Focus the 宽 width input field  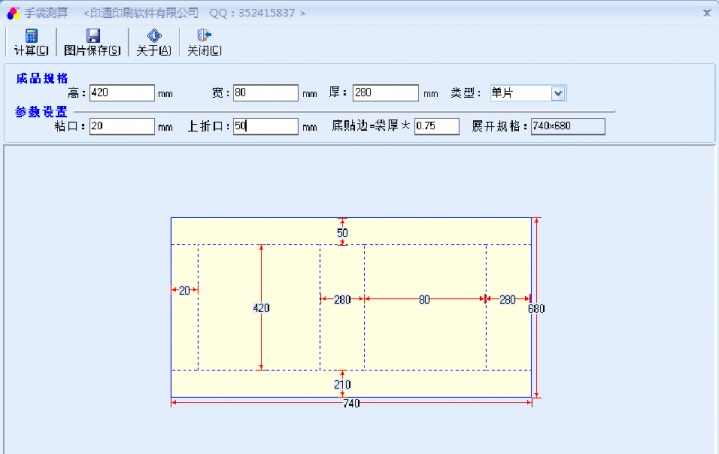(265, 93)
